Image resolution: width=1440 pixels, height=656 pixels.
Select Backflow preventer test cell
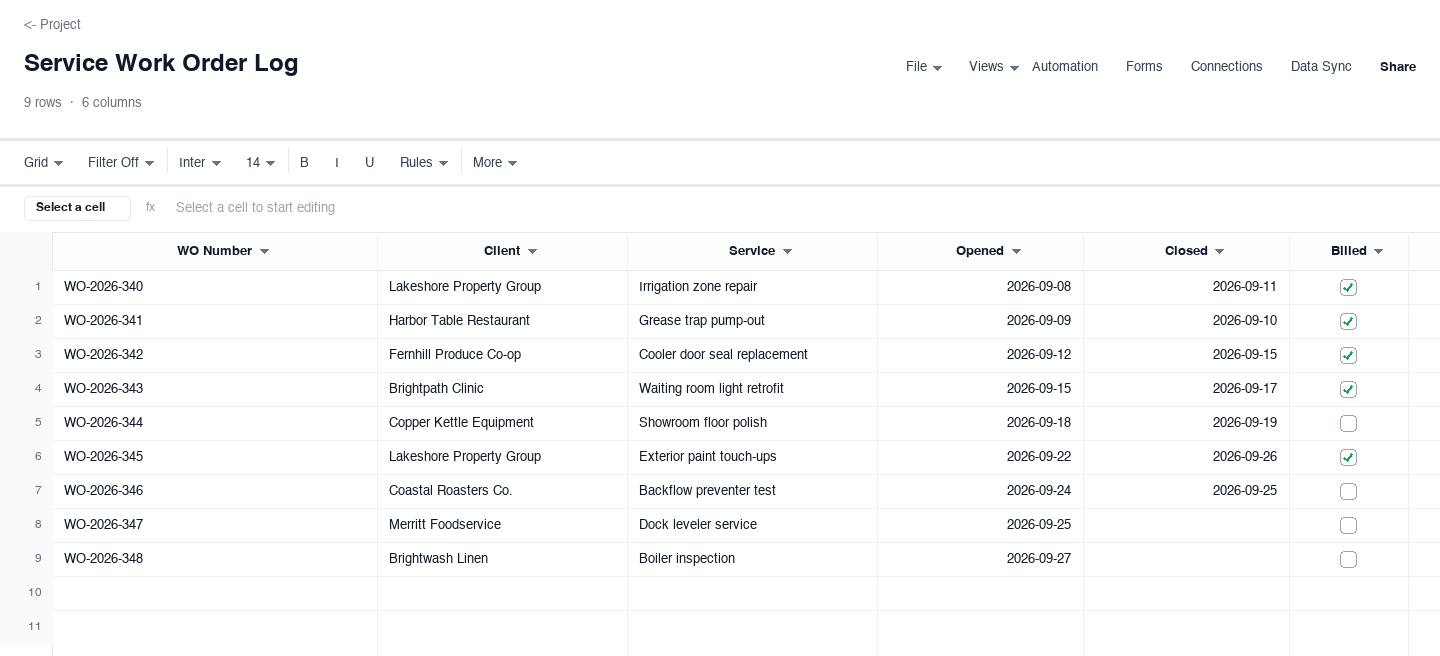pos(752,491)
